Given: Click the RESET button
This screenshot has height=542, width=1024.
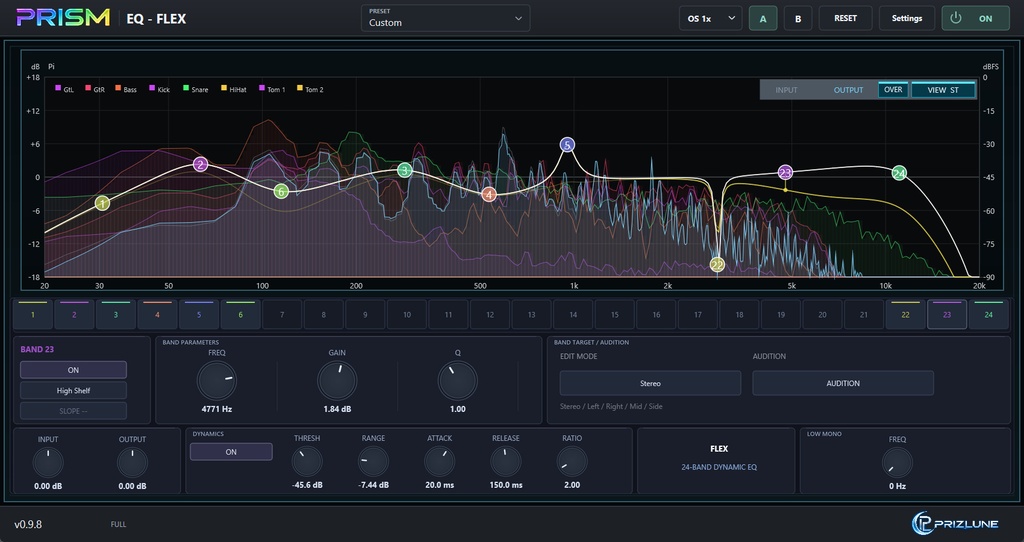Looking at the screenshot, I should (845, 18).
